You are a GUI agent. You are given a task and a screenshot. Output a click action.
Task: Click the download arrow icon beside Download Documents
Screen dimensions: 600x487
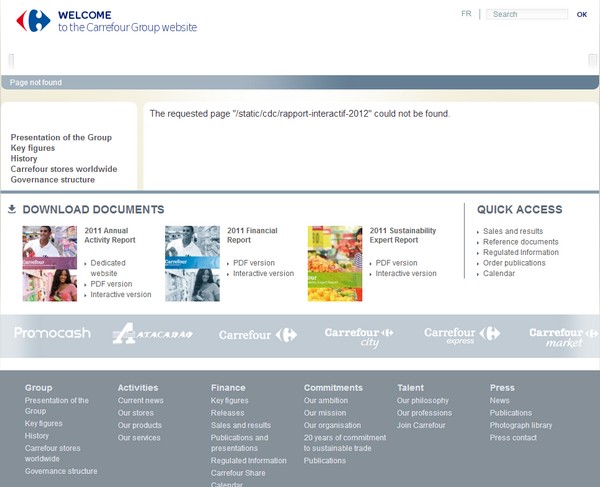tap(12, 210)
